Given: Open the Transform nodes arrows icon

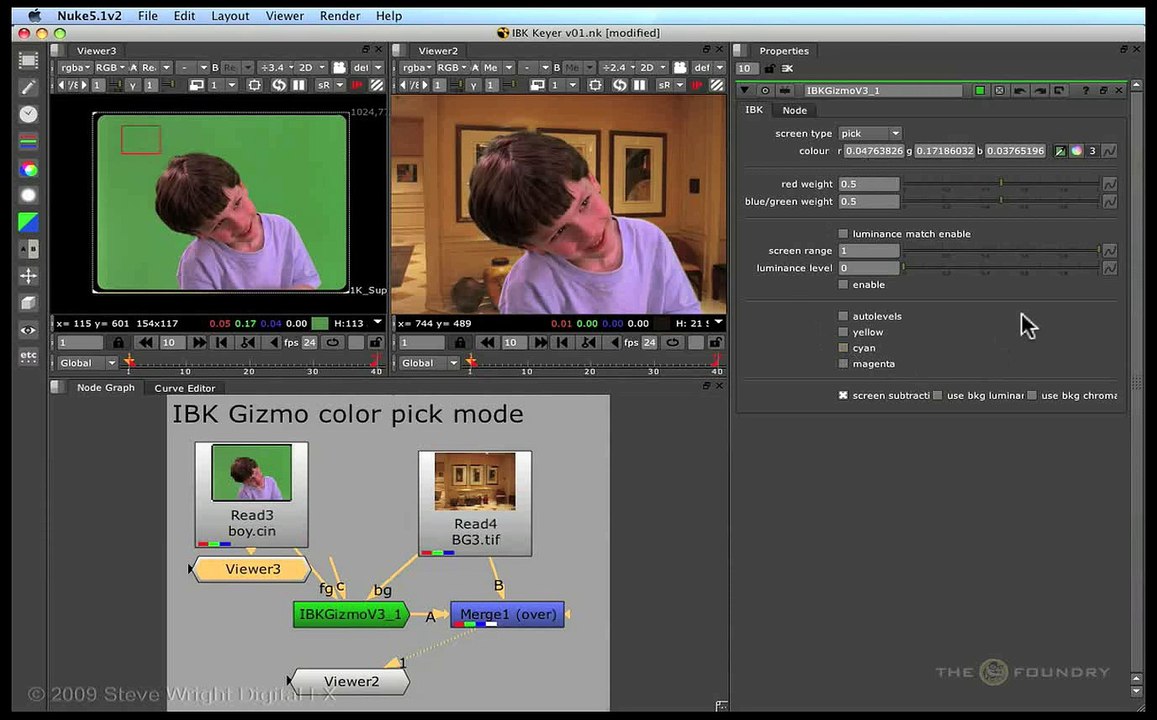Looking at the screenshot, I should click(28, 276).
